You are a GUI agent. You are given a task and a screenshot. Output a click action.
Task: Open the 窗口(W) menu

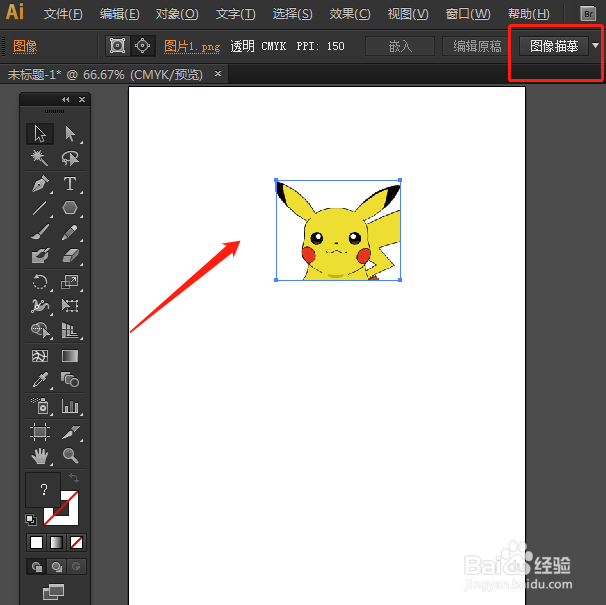coord(468,14)
